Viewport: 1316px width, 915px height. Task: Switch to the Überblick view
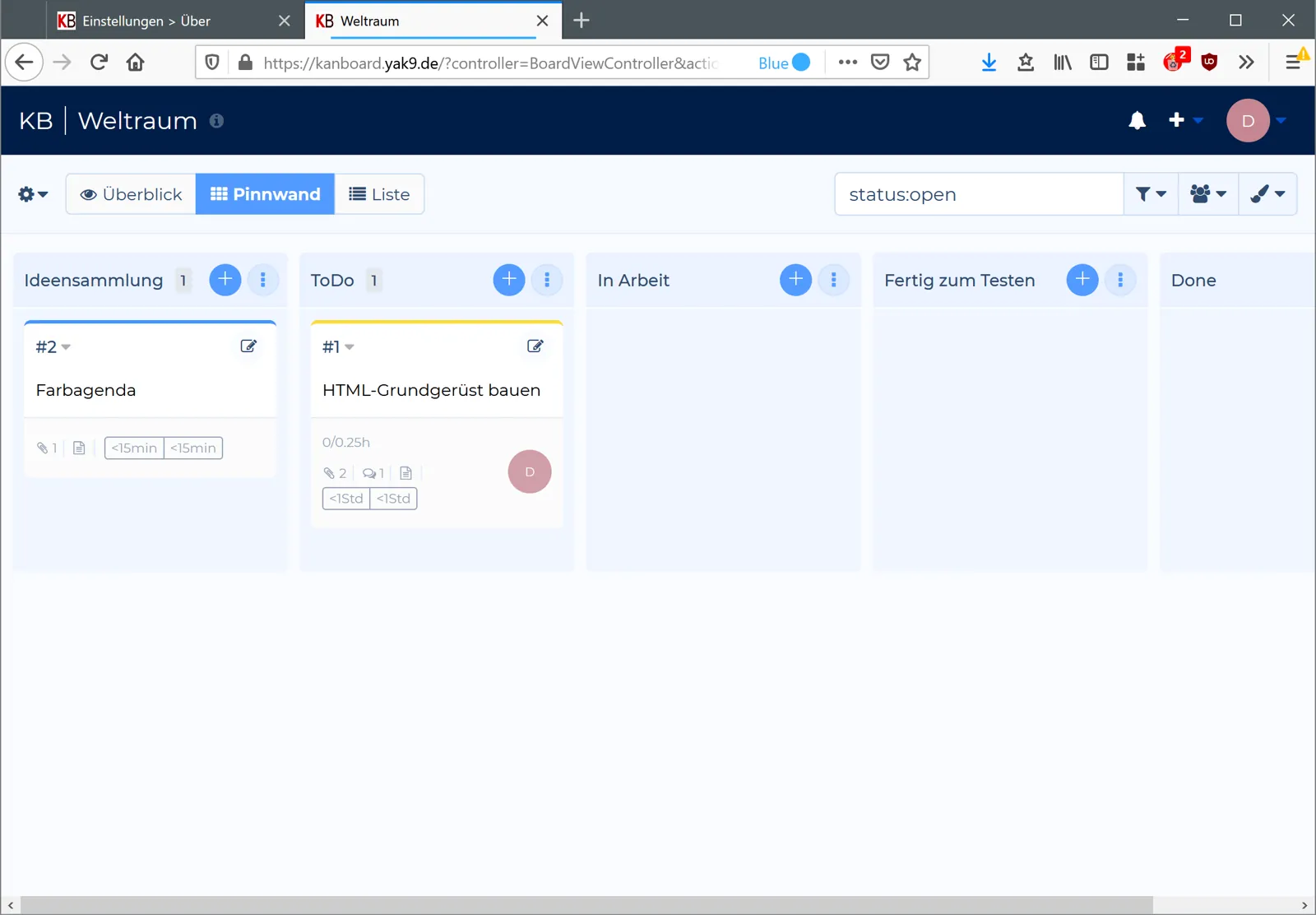pos(131,194)
